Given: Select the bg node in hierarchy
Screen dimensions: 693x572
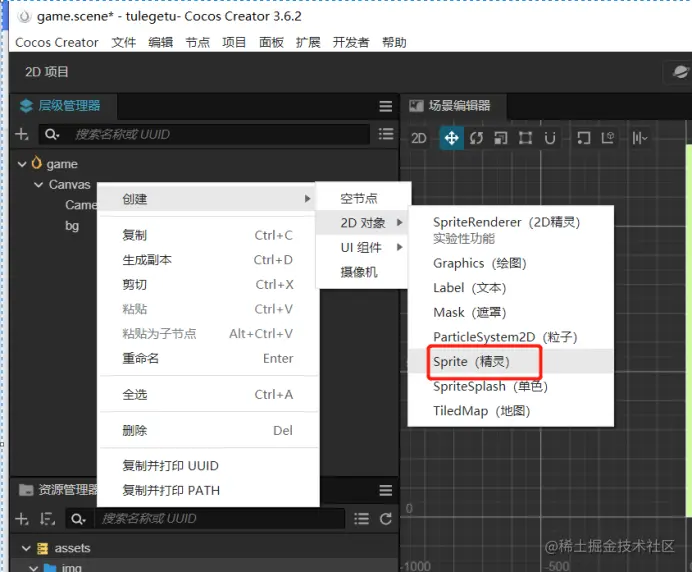Looking at the screenshot, I should point(72,226).
